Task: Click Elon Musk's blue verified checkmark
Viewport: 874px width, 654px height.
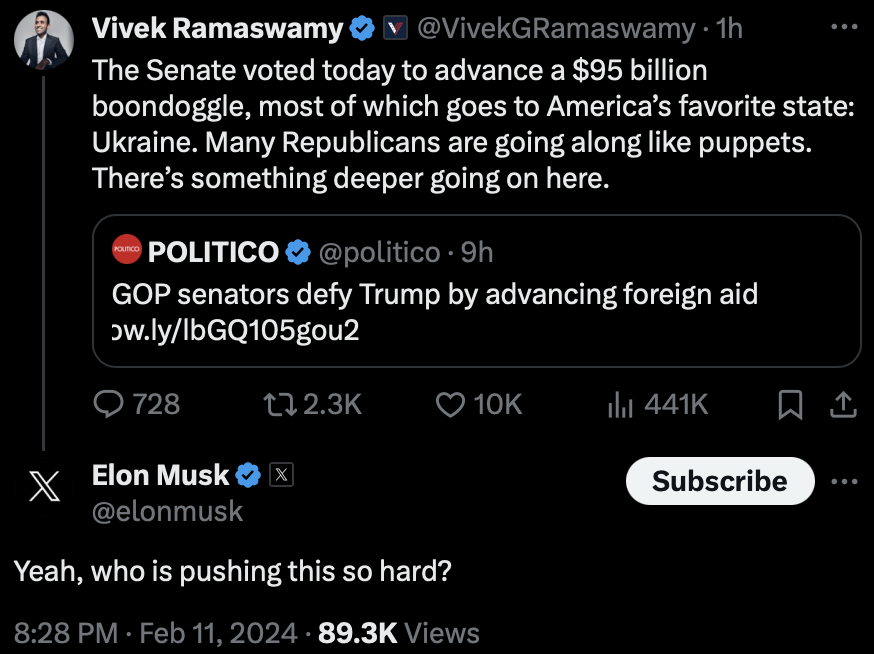Action: 249,476
